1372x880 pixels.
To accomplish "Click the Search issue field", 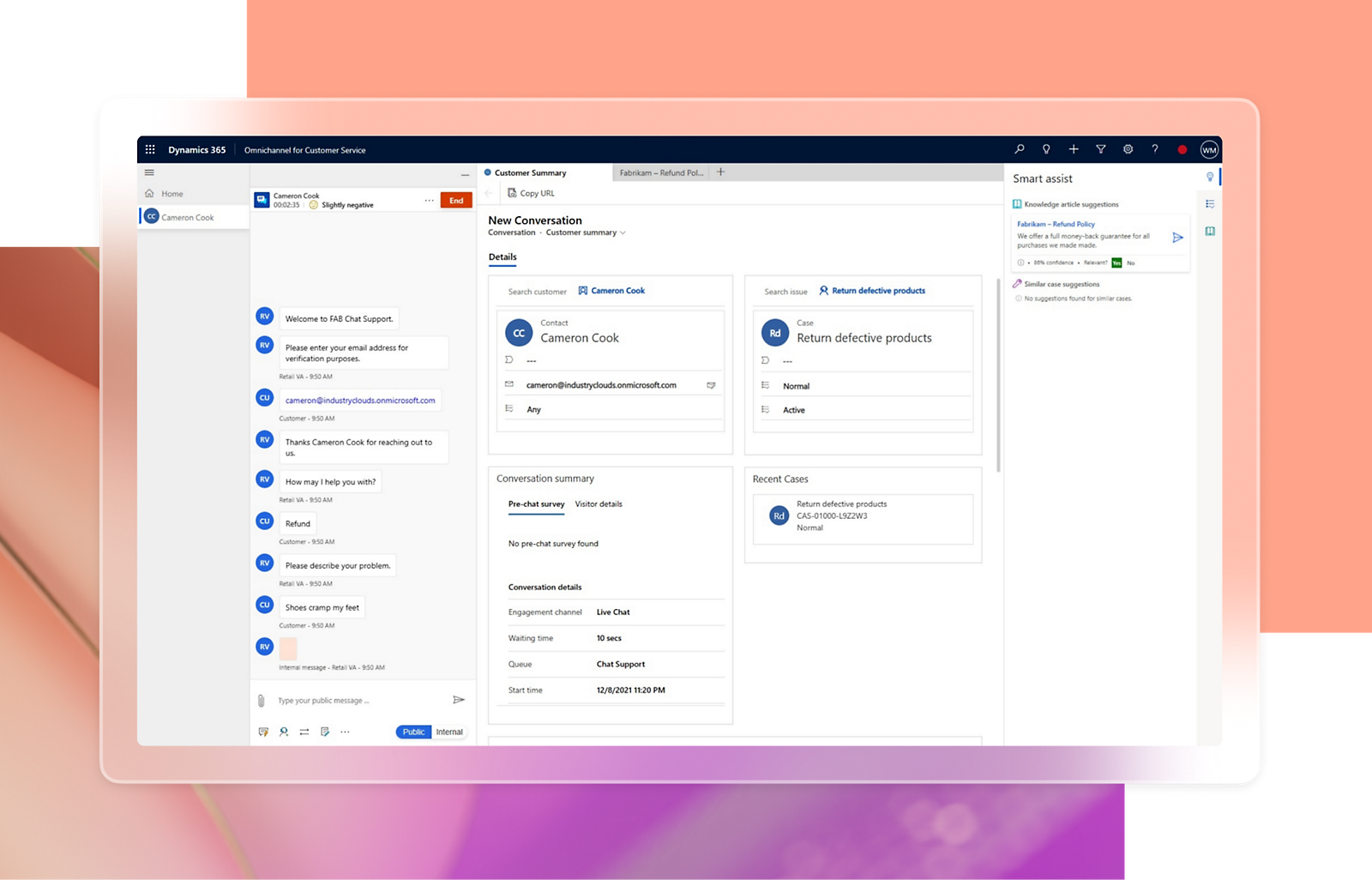I will coord(785,292).
